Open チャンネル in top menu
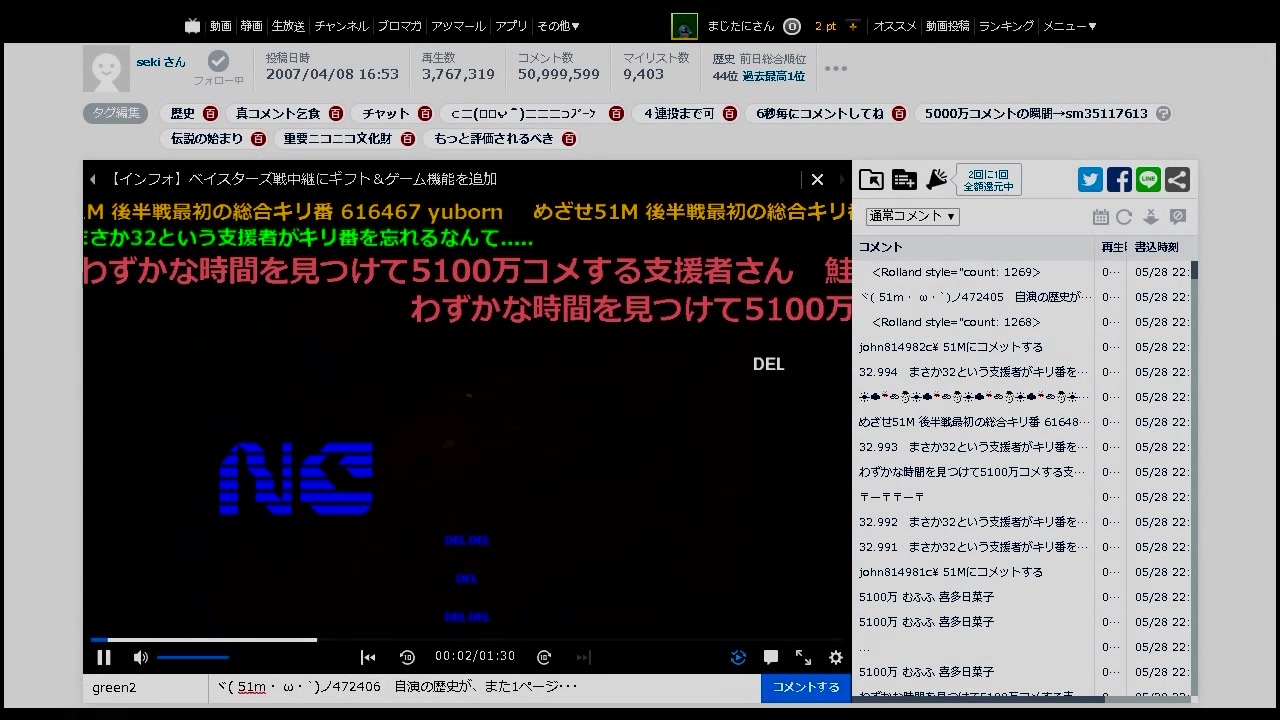1280x720 pixels. click(341, 26)
